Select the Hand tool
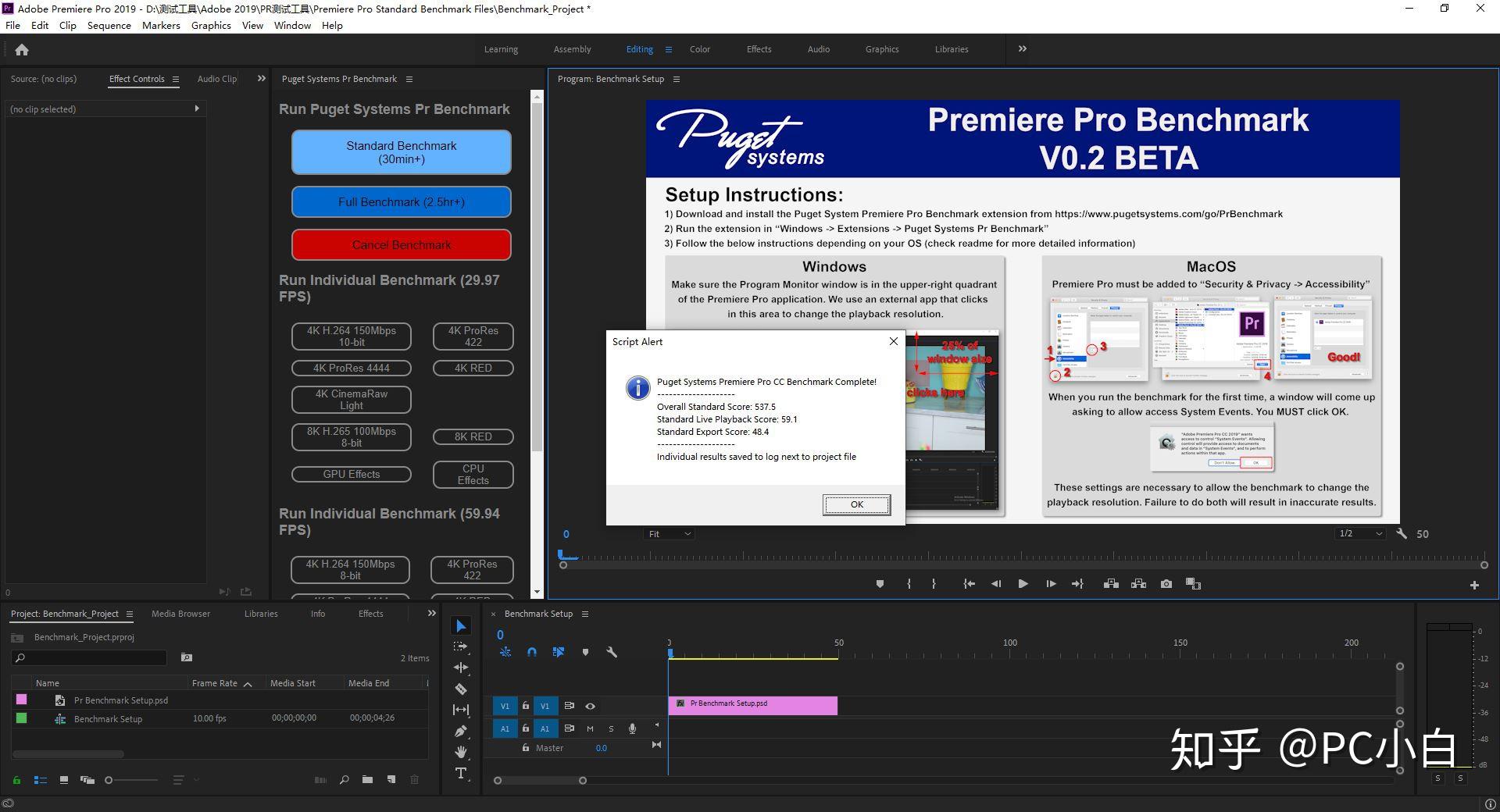This screenshot has height=812, width=1500. point(461,752)
